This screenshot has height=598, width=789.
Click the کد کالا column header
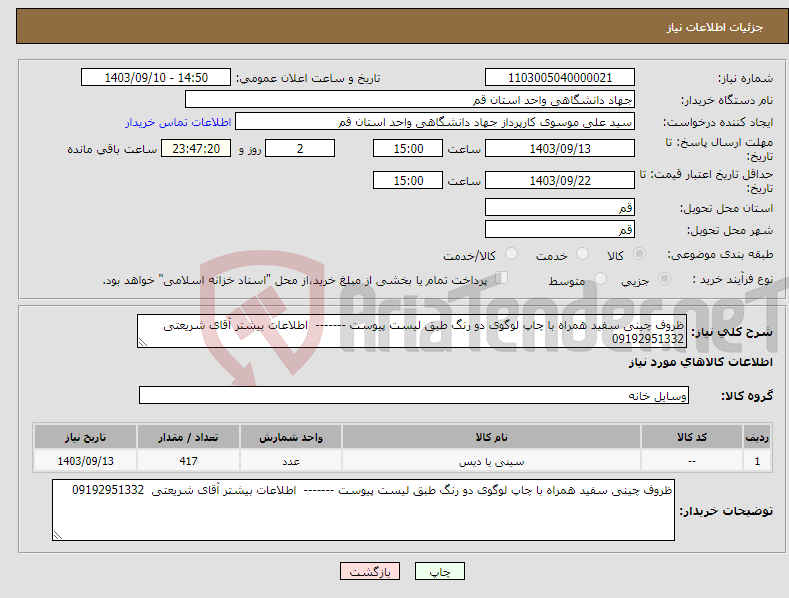click(691, 437)
